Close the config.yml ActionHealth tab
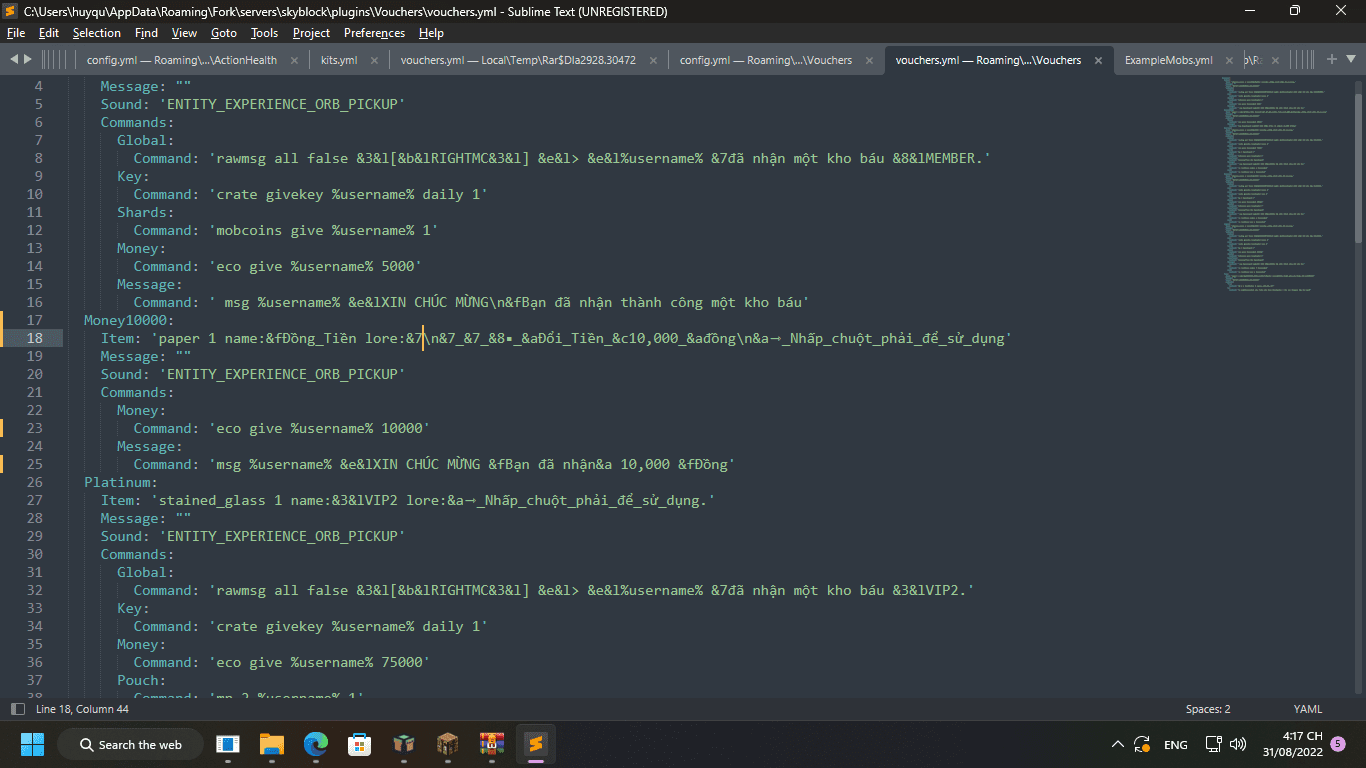Image resolution: width=1366 pixels, height=768 pixels. (295, 60)
